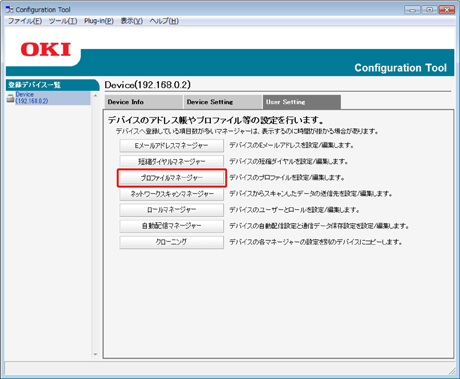Open the 表示(V) menu
The height and width of the screenshot is (379, 460).
(x=132, y=21)
